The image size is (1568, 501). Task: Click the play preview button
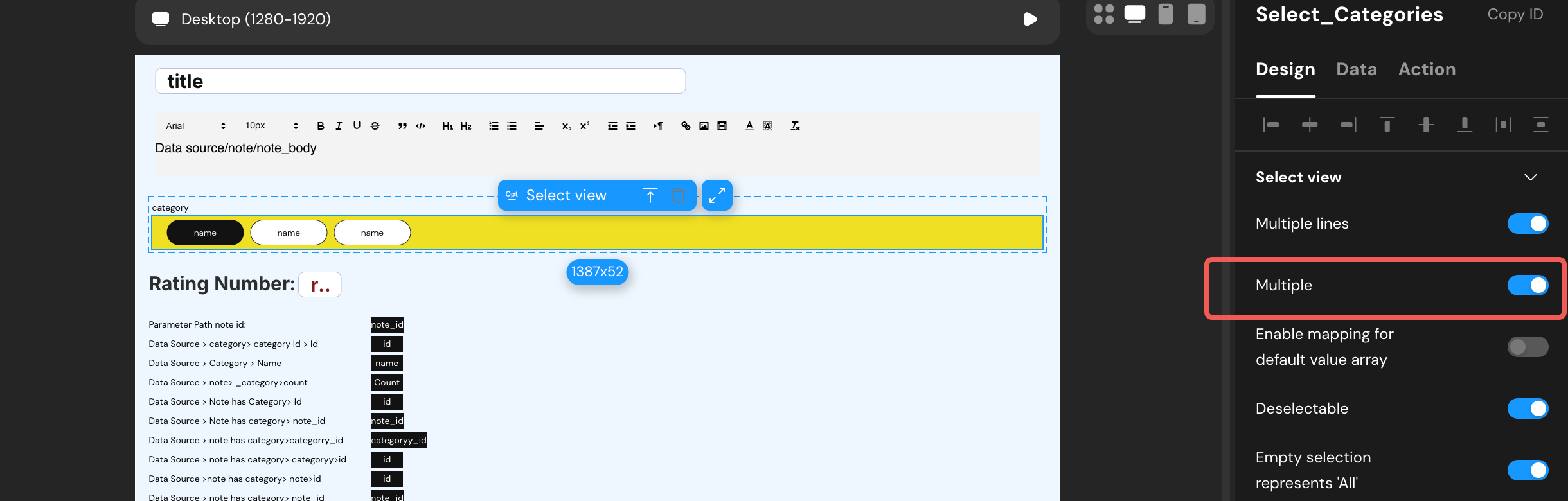(1030, 19)
